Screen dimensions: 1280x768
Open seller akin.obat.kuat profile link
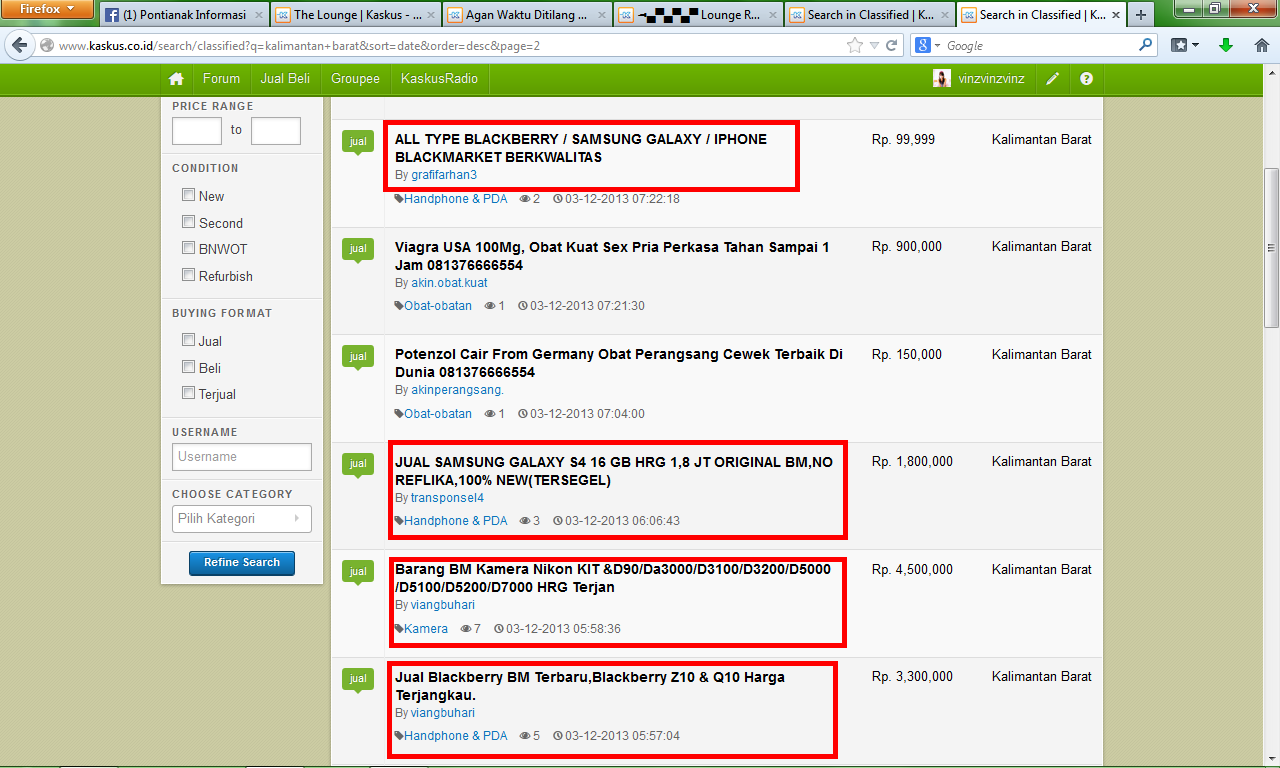click(449, 283)
